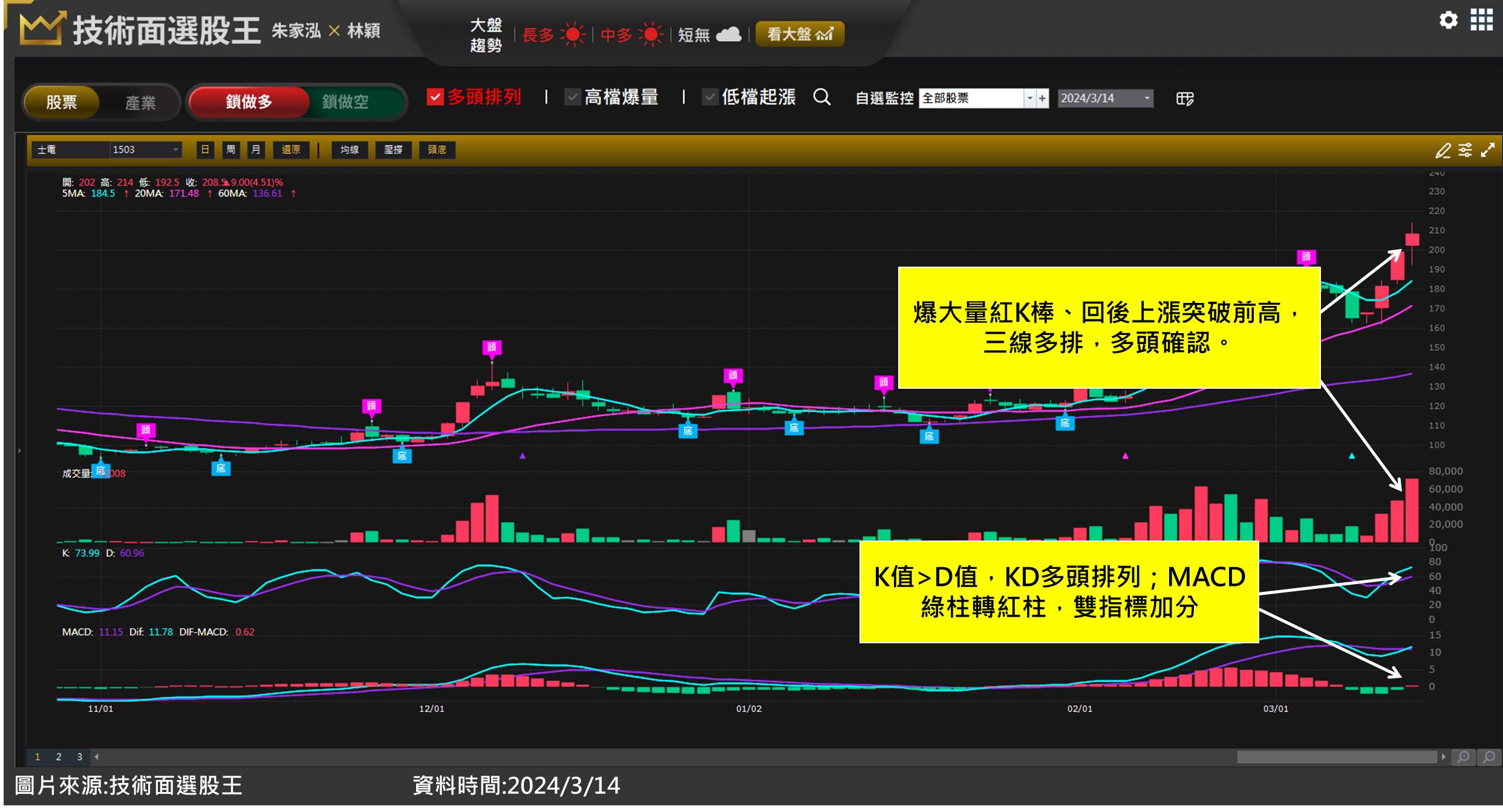Viewport: 1503px width, 812px height.
Task: Click the magnifier search icon beside 低檔起漲
Action: 821,97
